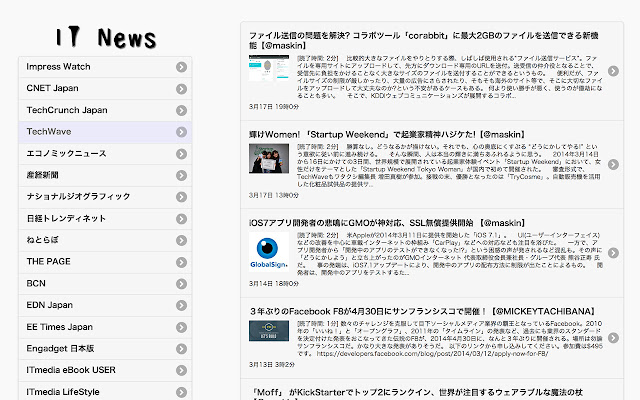Click the arrow icon beside ITmedia LifeStyle
The width and height of the screenshot is (640, 400).
182,392
